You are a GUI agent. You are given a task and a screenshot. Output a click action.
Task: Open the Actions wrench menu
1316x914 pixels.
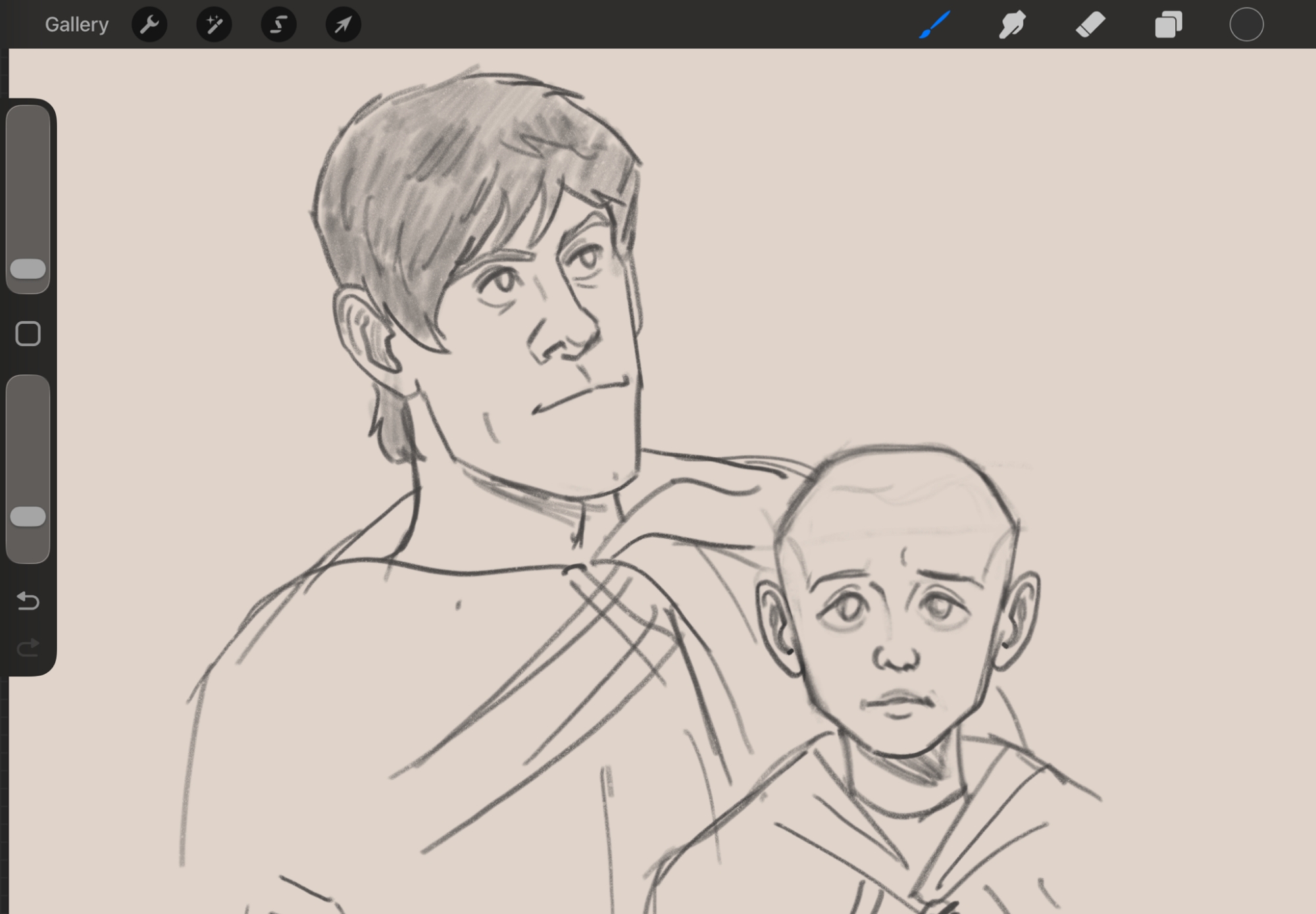point(149,25)
